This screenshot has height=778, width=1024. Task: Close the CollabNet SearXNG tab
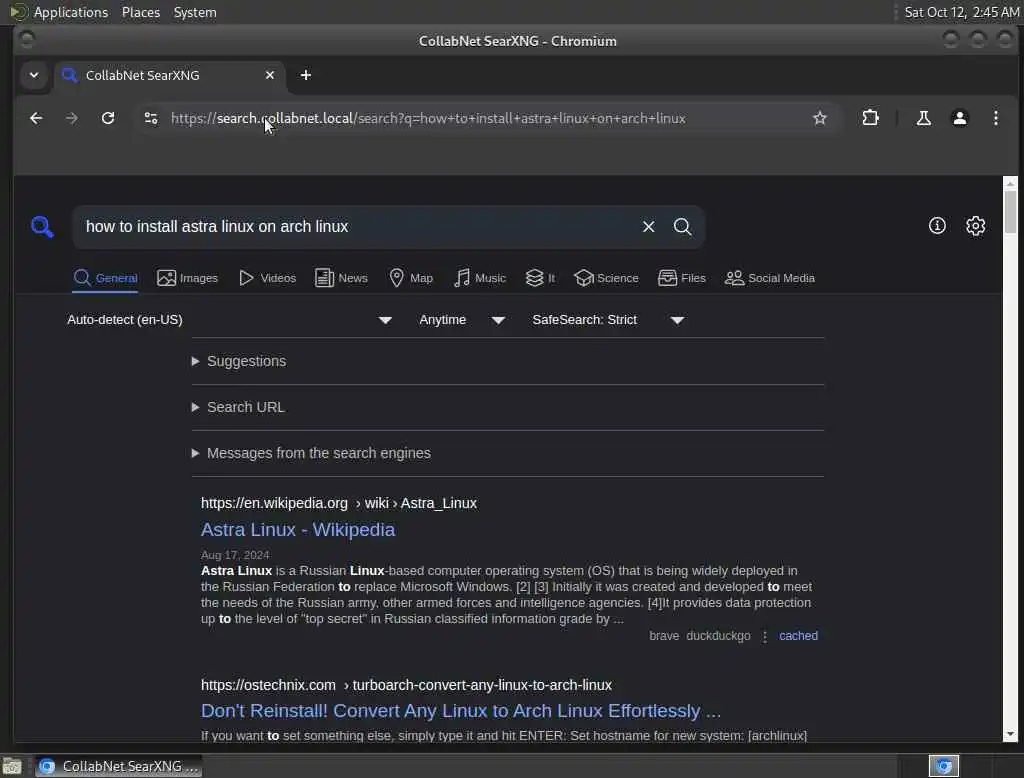tap(270, 75)
